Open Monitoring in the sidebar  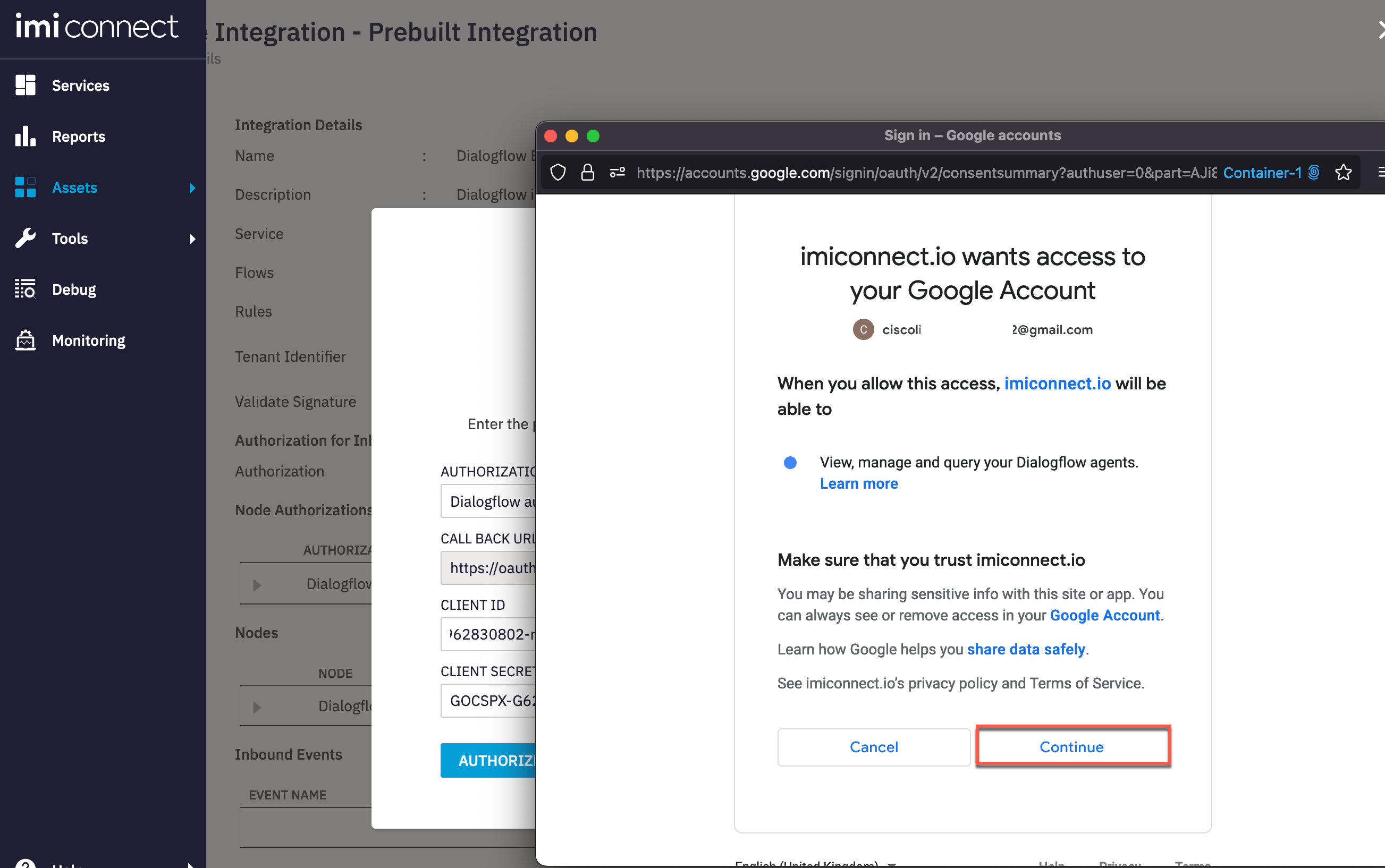[88, 341]
